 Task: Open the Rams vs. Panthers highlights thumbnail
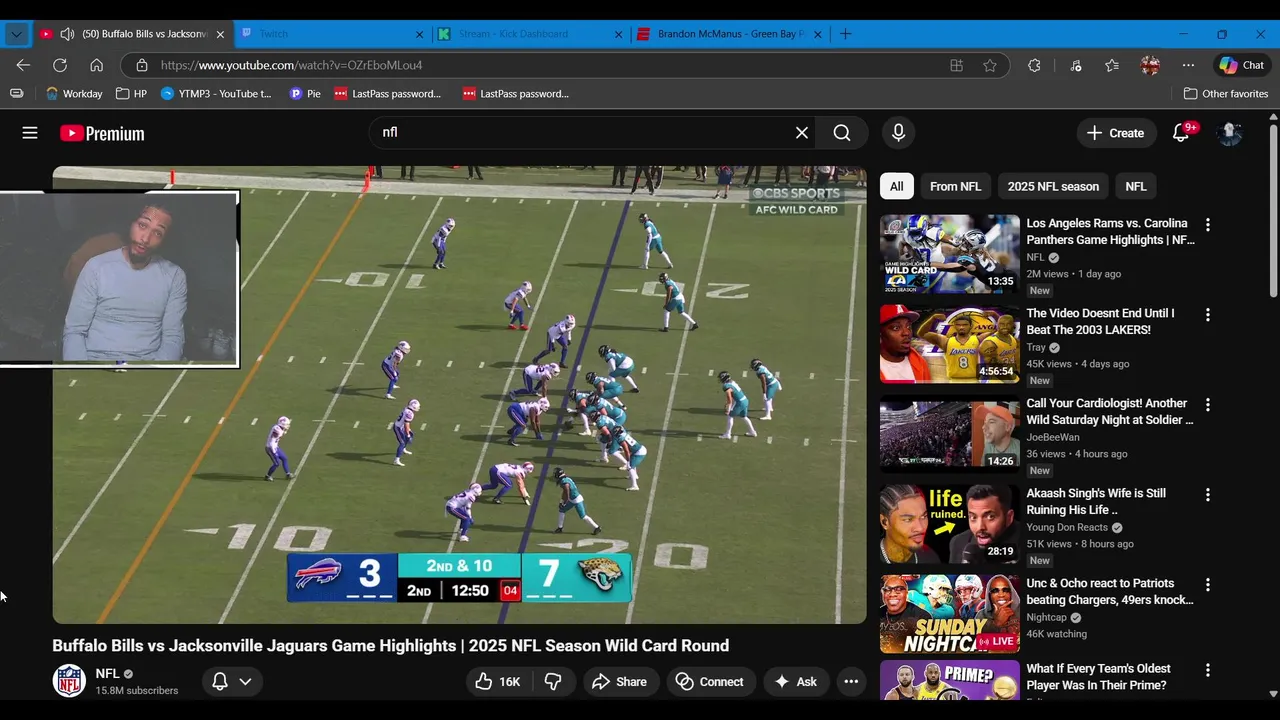950,254
